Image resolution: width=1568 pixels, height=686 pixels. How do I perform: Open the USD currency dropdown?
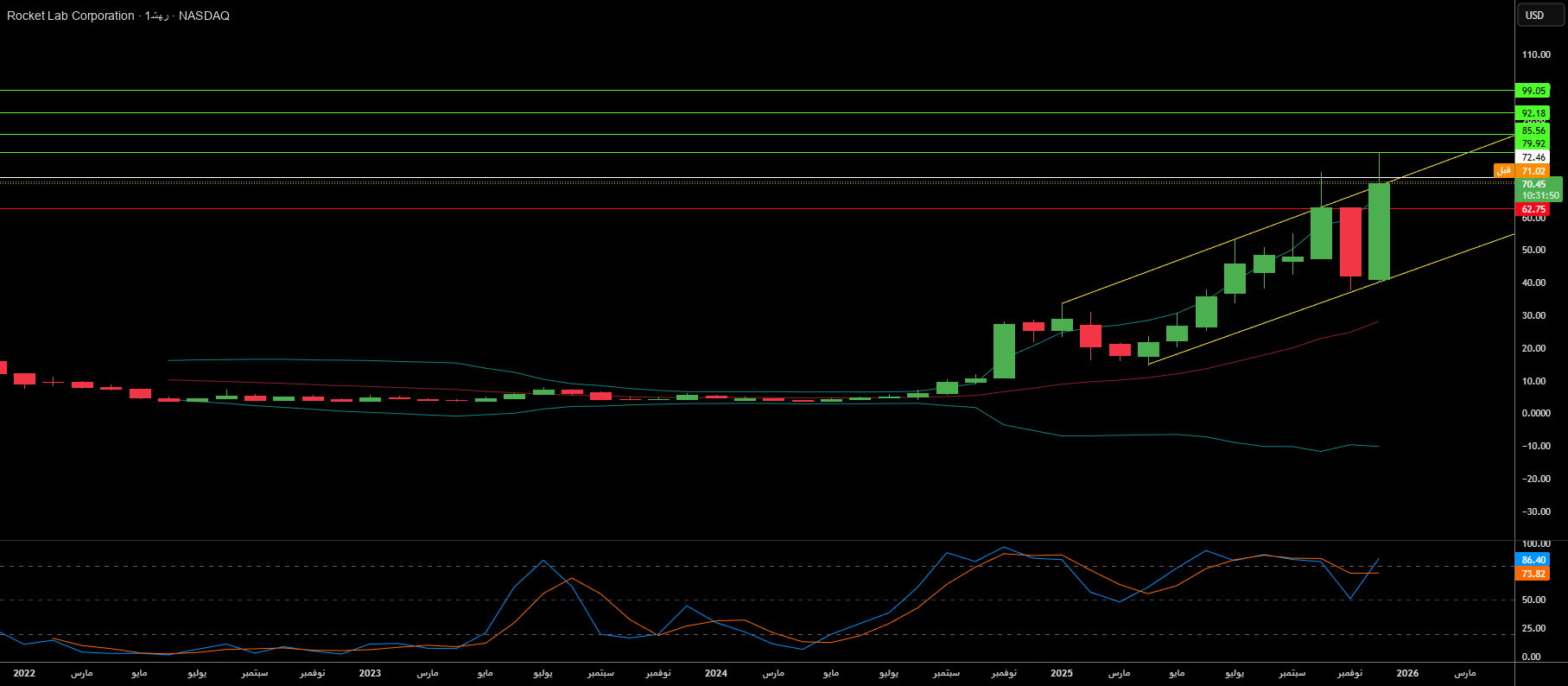[1534, 15]
